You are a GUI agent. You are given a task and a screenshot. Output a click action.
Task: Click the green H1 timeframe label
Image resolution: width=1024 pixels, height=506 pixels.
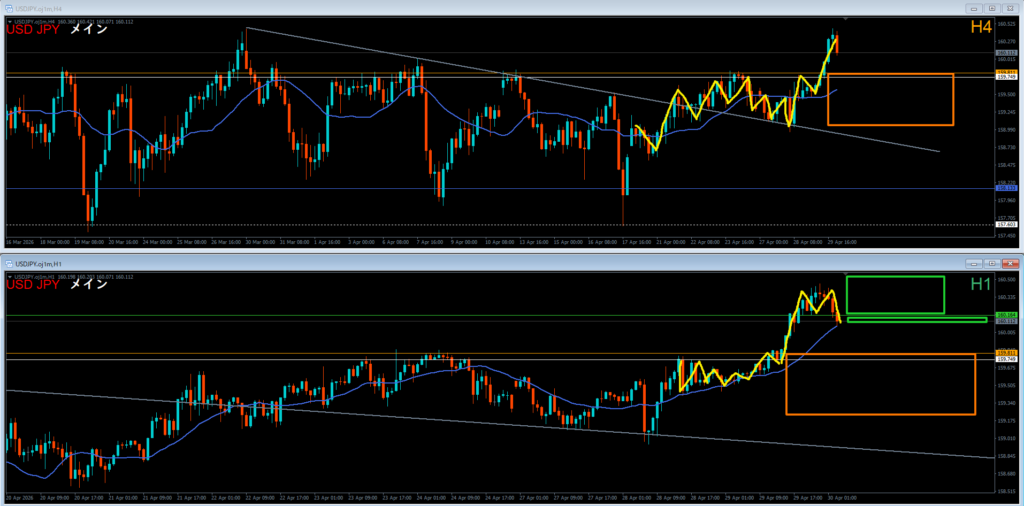(x=981, y=285)
